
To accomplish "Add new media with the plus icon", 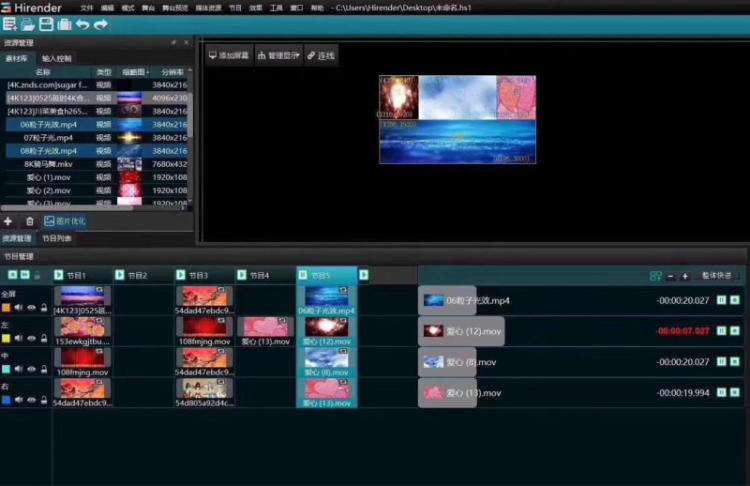I will [8, 221].
